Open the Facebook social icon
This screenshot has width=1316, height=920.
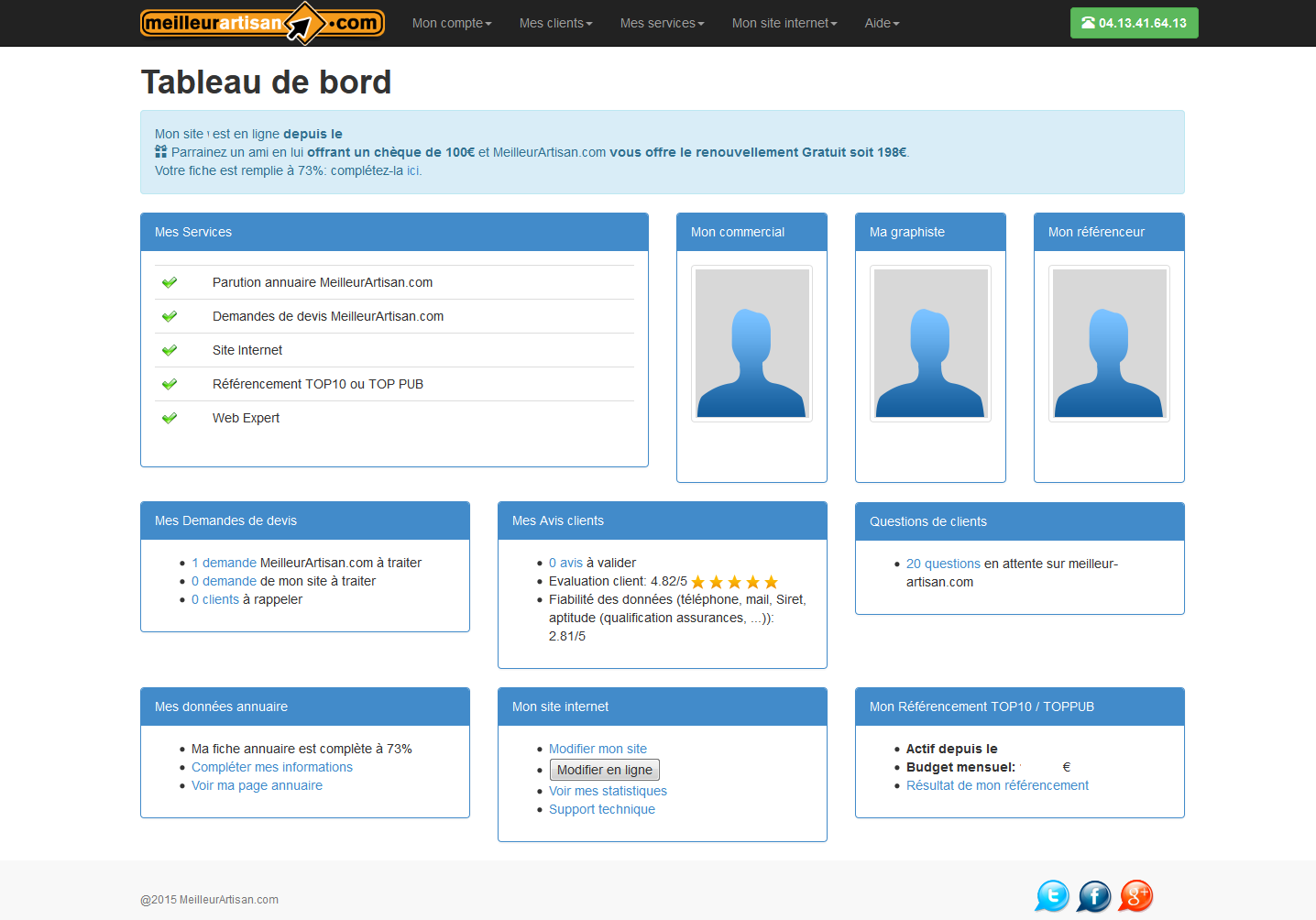click(1094, 895)
